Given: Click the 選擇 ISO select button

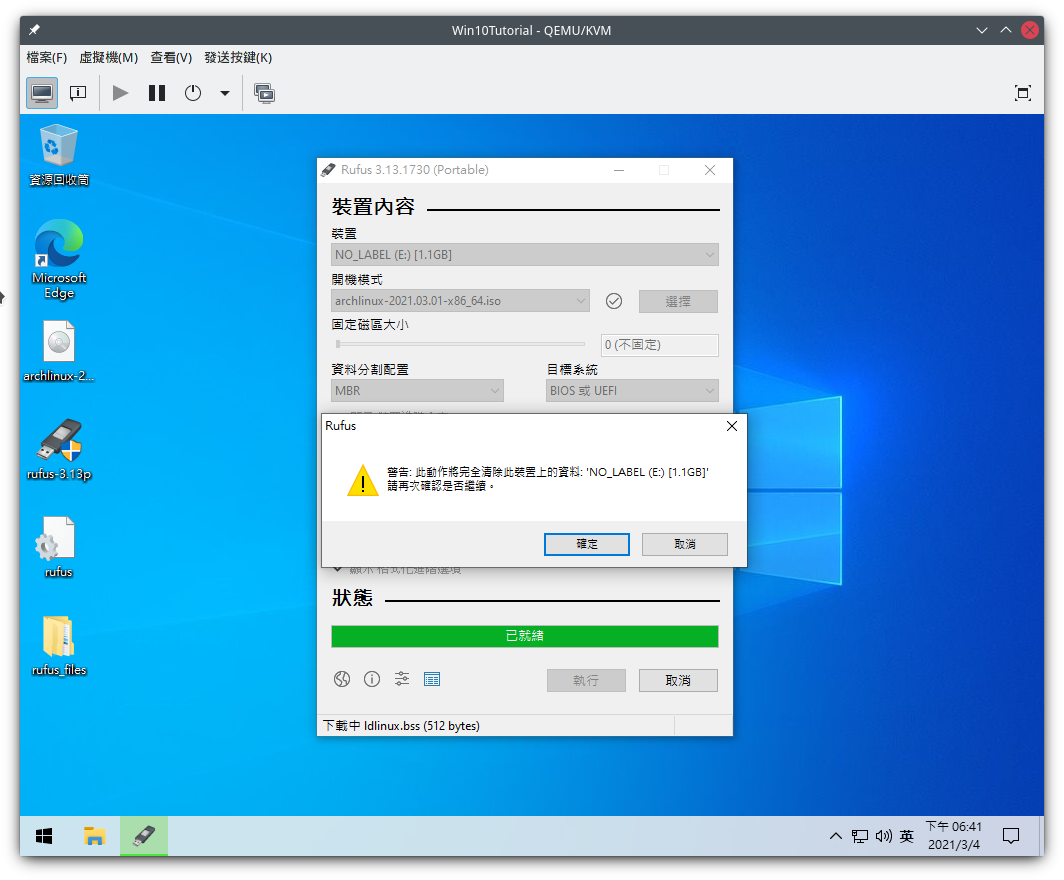Looking at the screenshot, I should tap(678, 301).
